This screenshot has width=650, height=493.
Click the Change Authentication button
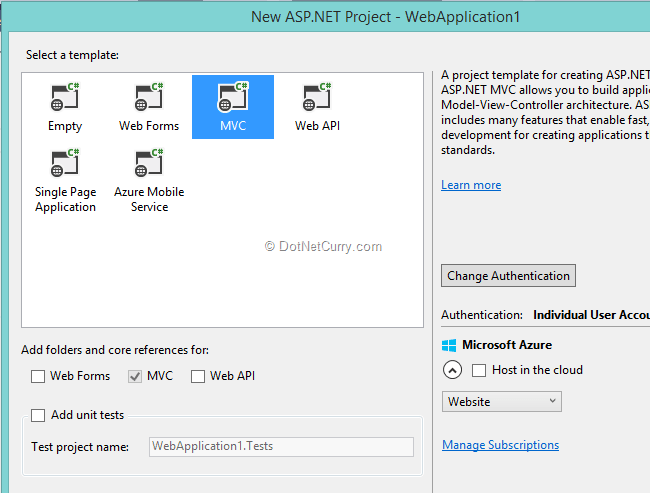508,276
